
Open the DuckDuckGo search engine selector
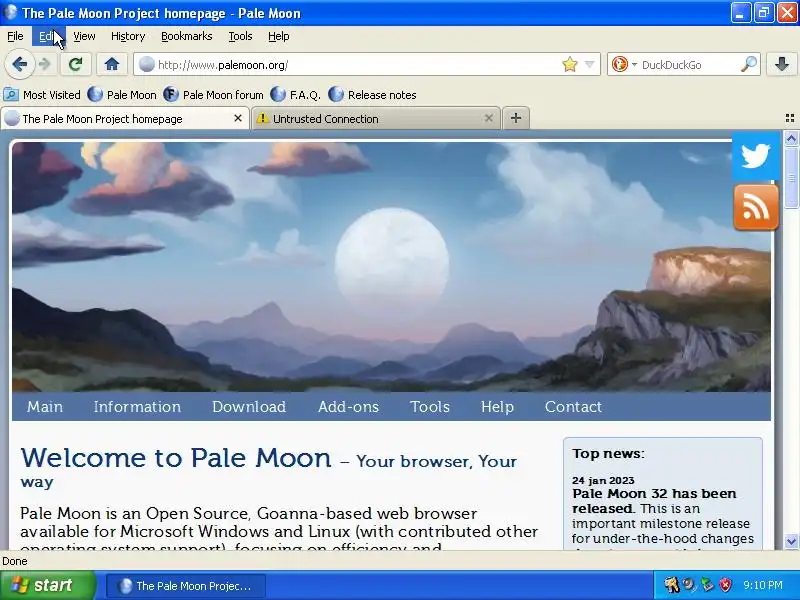click(624, 65)
